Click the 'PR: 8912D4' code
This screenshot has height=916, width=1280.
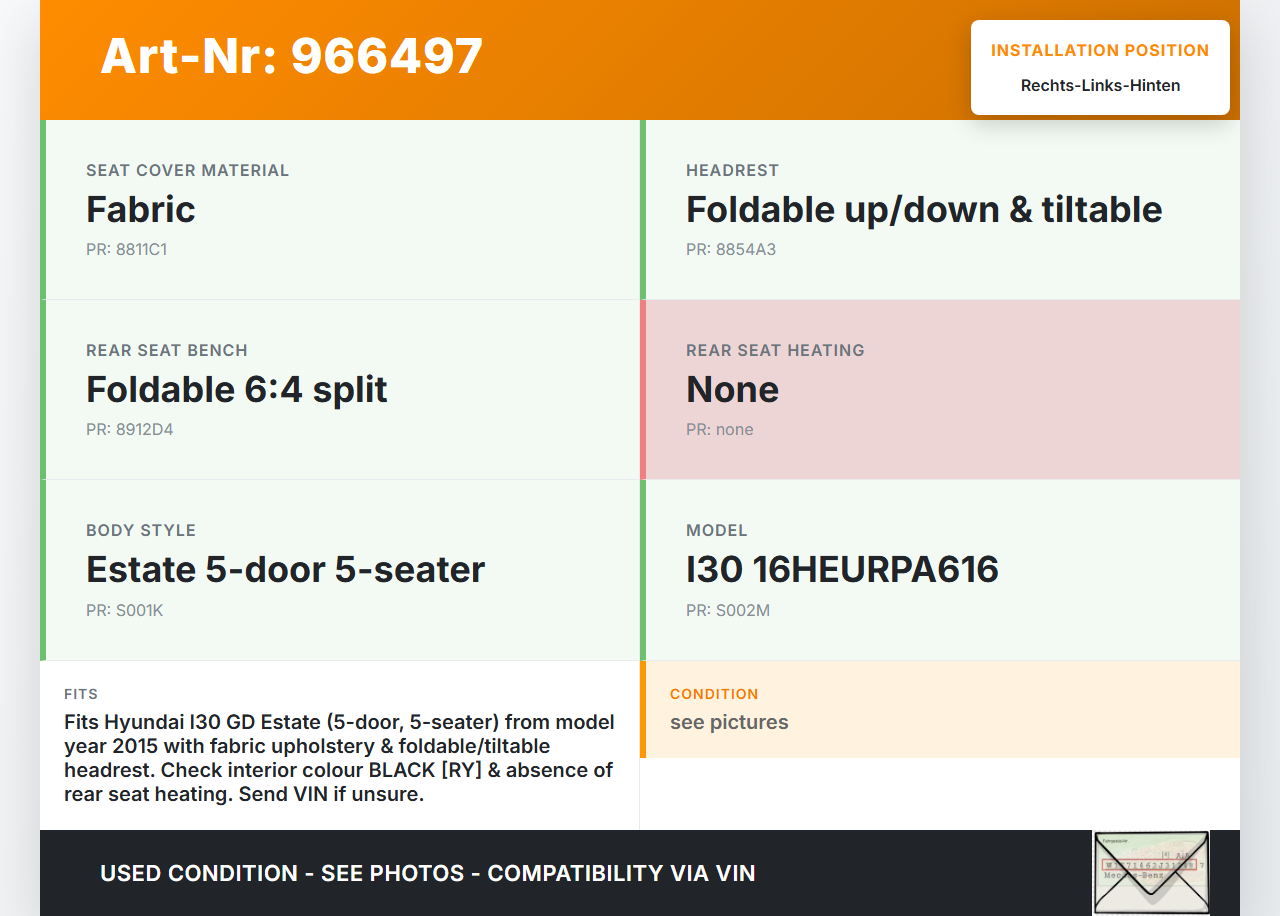click(130, 429)
